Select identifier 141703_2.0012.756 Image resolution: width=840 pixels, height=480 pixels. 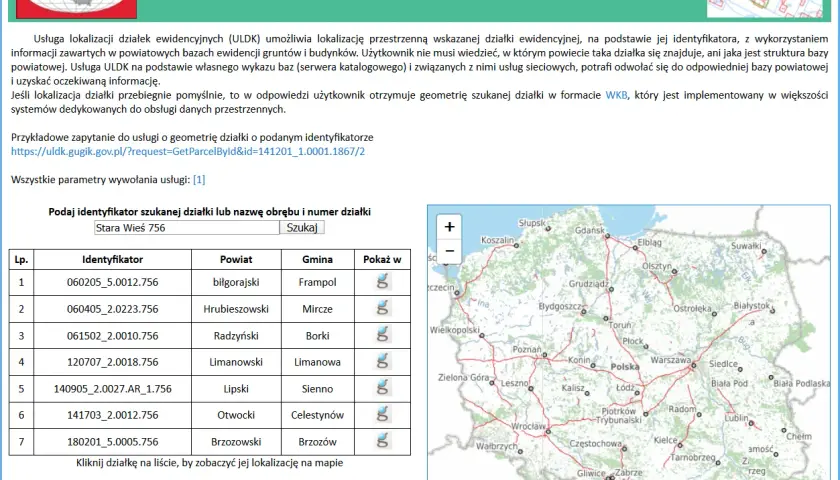[112, 415]
